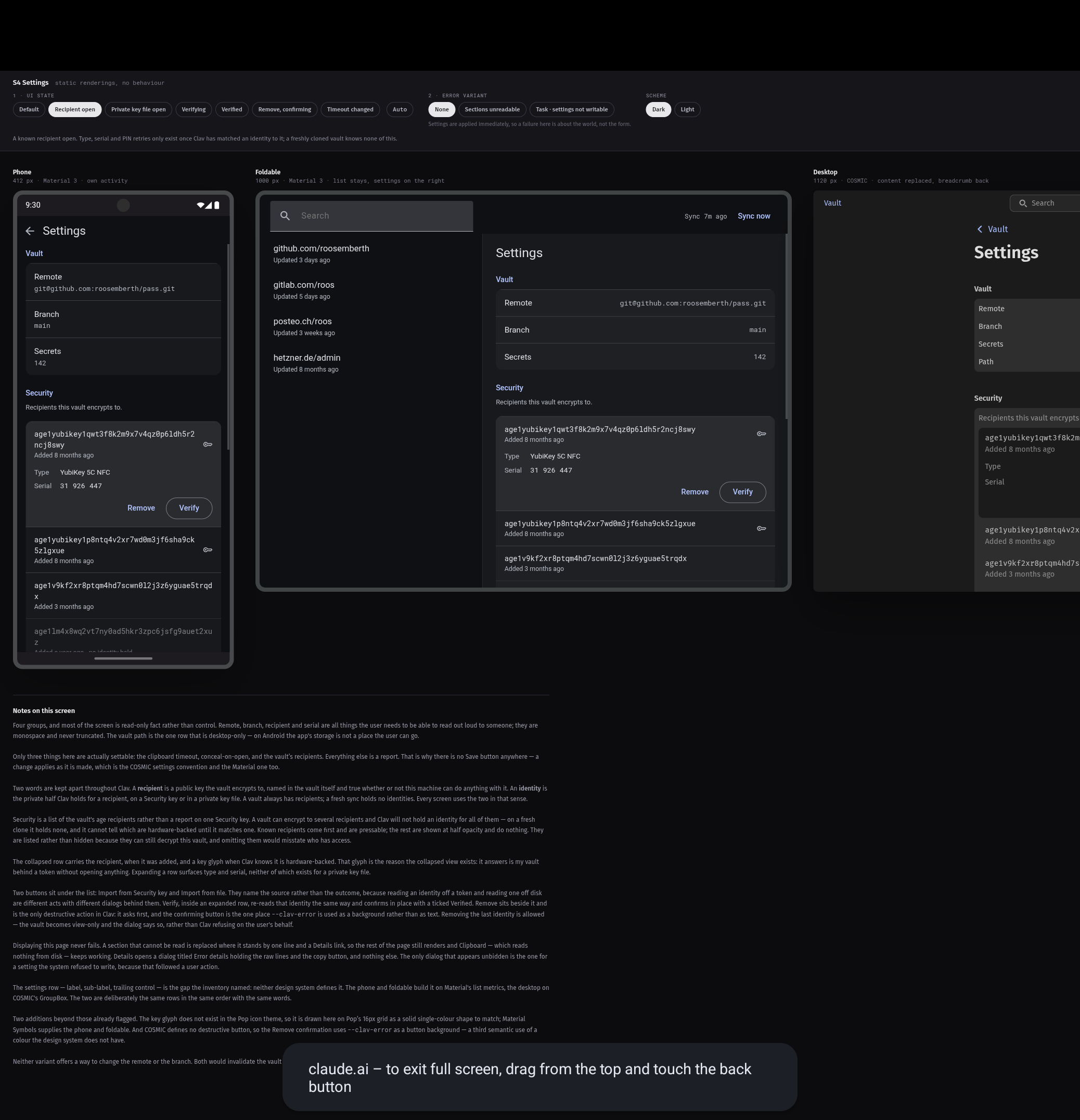This screenshot has height=1120, width=1080.
Task: Click the key glyph on phone's first recipient
Action: click(x=208, y=444)
